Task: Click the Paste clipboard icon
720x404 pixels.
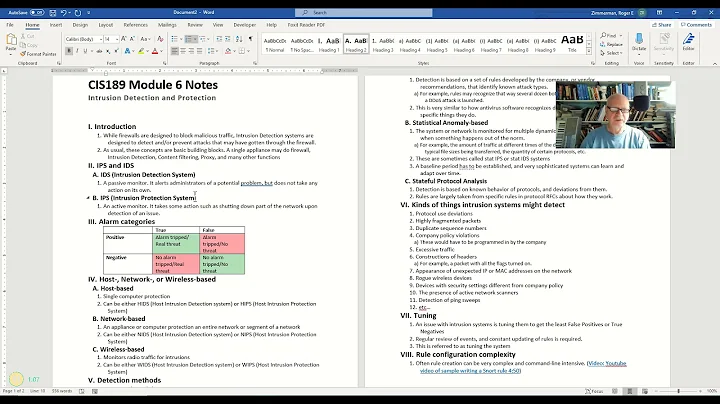Action: pos(11,40)
